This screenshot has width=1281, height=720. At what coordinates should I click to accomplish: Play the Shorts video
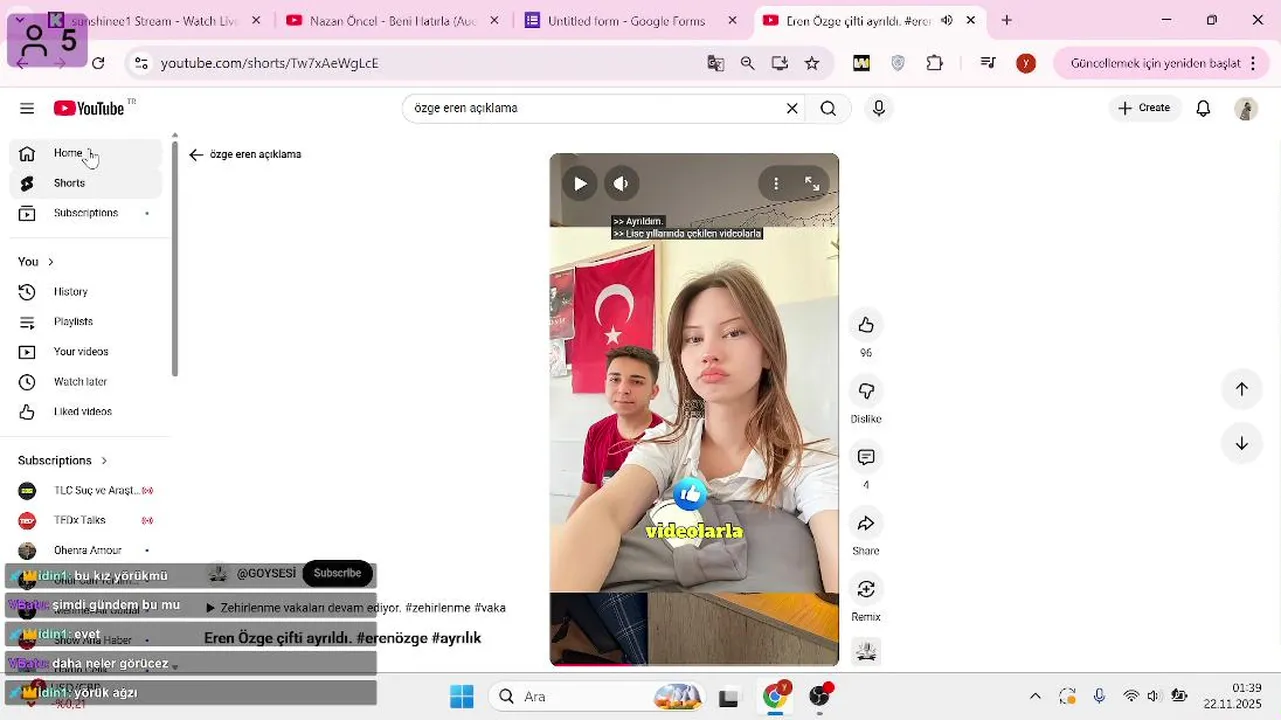580,183
